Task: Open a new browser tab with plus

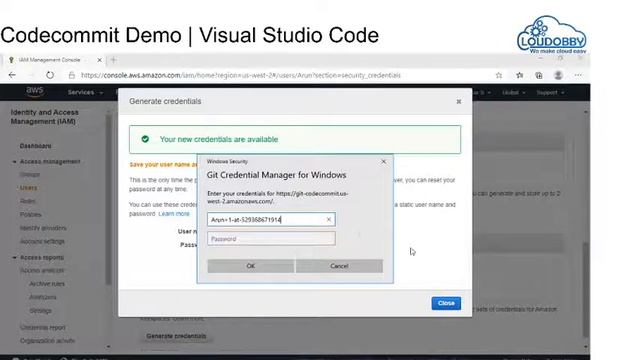Action: pos(113,60)
